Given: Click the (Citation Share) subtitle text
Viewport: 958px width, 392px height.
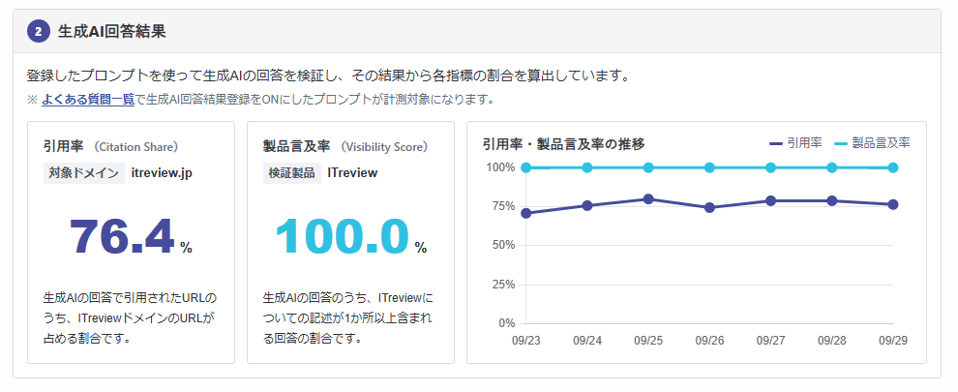Looking at the screenshot, I should pos(136,147).
